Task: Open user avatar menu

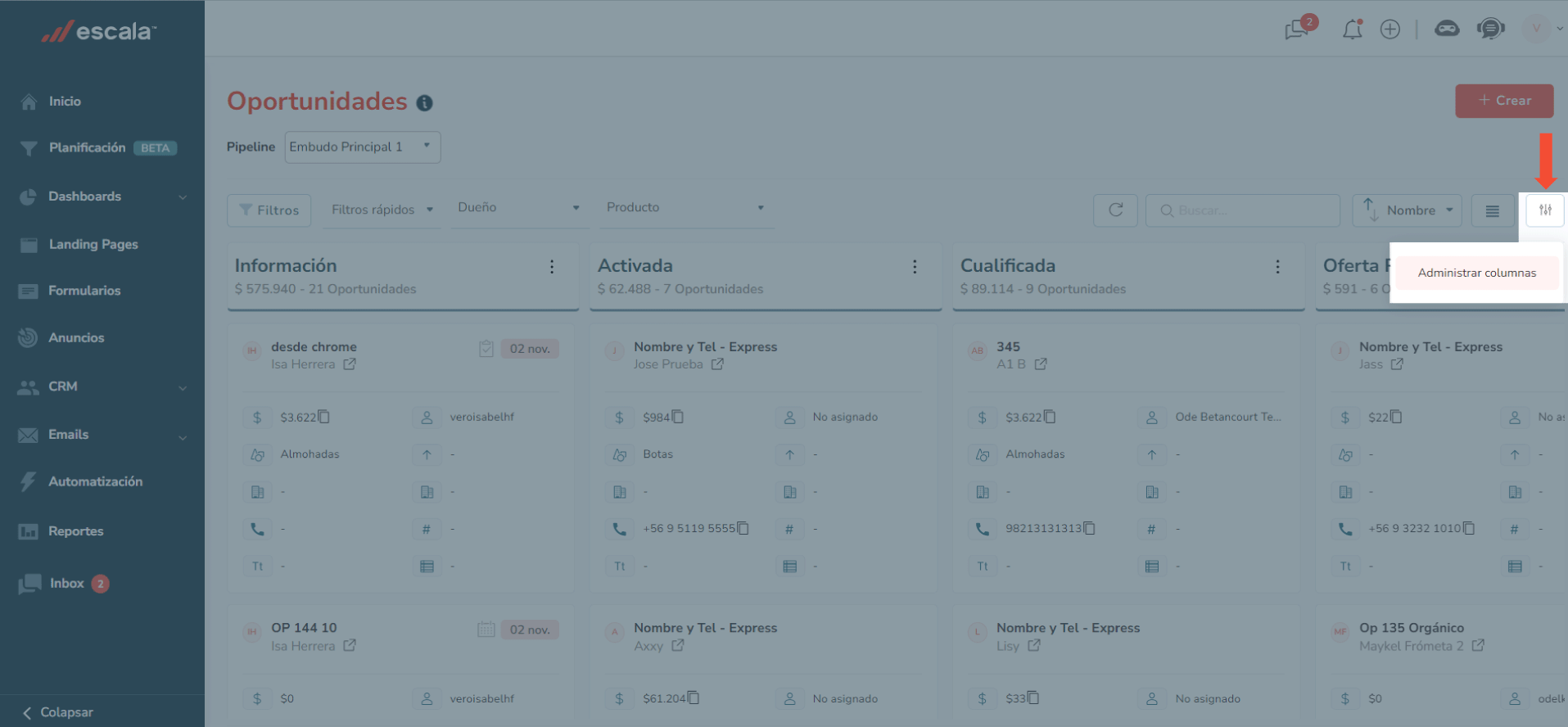Action: click(1536, 29)
